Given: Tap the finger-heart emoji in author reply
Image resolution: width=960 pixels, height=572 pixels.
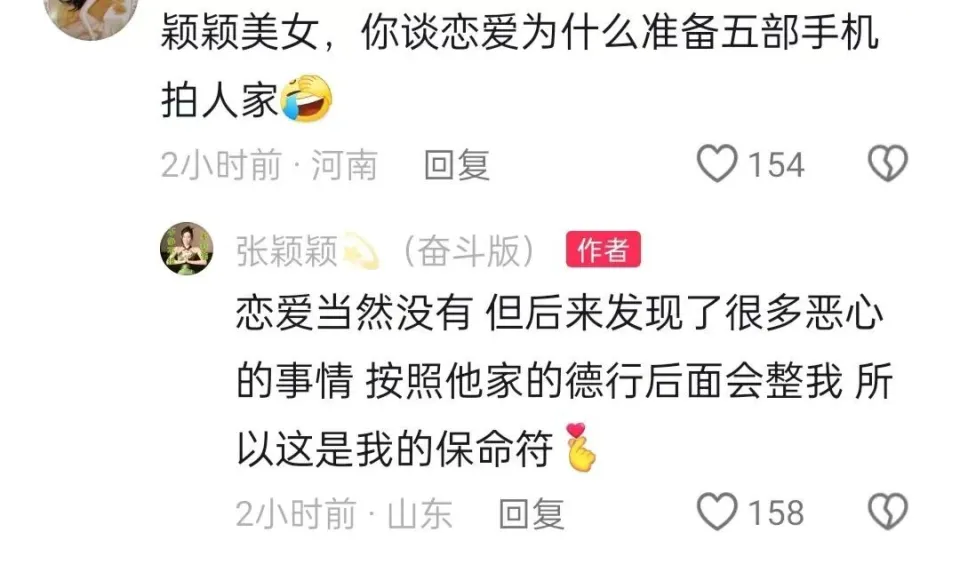Looking at the screenshot, I should (x=580, y=448).
